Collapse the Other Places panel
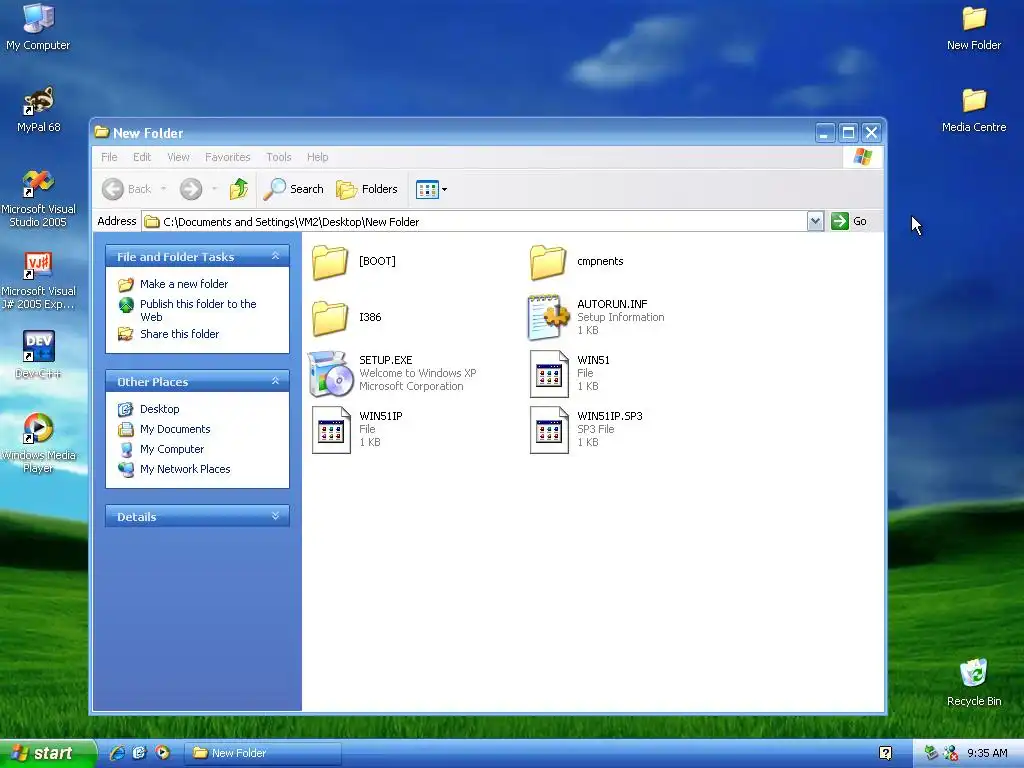This screenshot has width=1024, height=768. (x=276, y=381)
